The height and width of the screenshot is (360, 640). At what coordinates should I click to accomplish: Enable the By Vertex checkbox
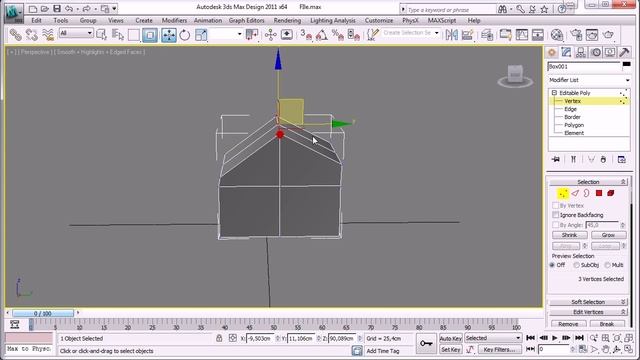(x=555, y=205)
